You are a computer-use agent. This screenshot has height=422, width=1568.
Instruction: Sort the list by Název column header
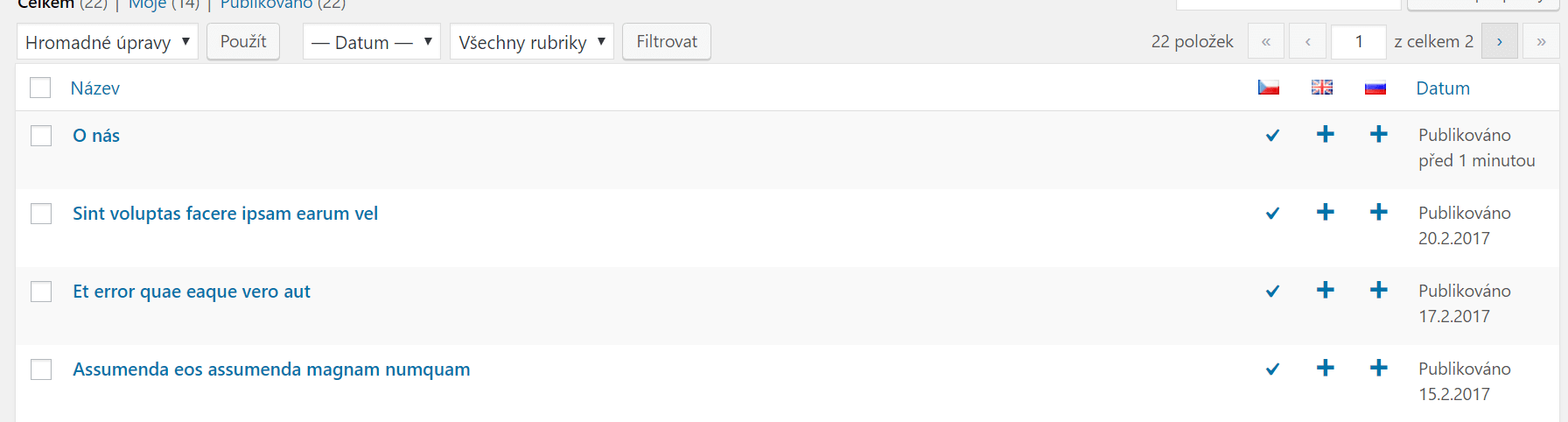click(95, 88)
